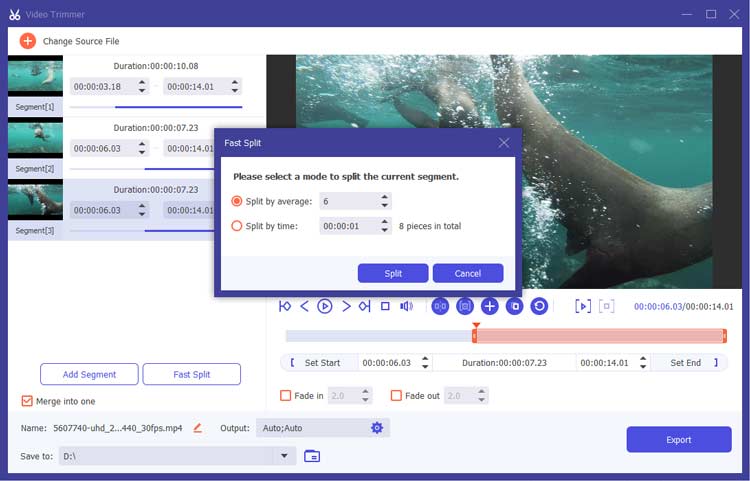
Task: Enable the Fade out checkbox
Action: point(396,395)
